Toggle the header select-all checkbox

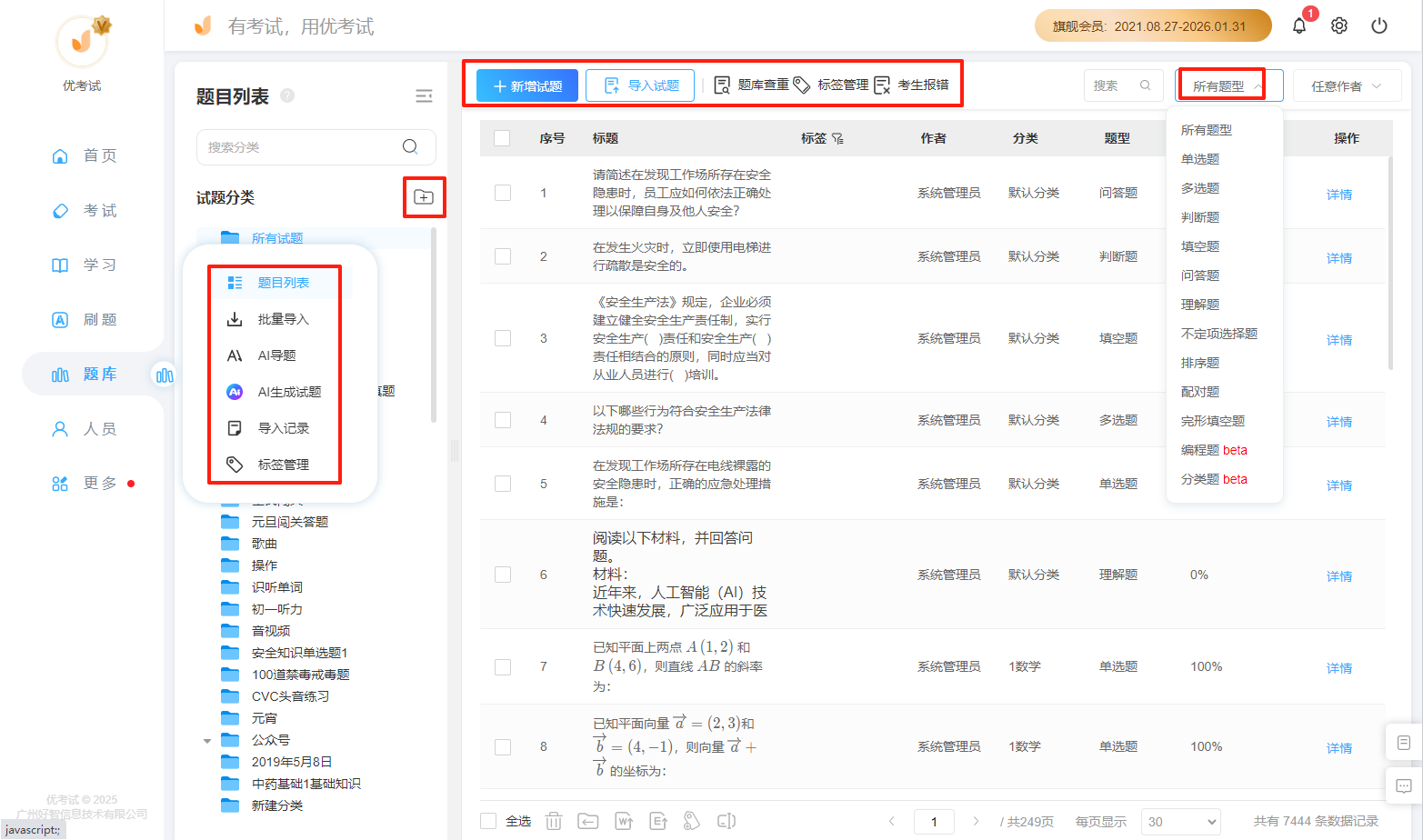point(502,138)
